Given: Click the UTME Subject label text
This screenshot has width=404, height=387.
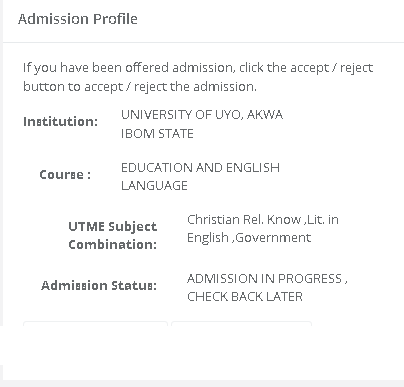Looking at the screenshot, I should tap(113, 227).
